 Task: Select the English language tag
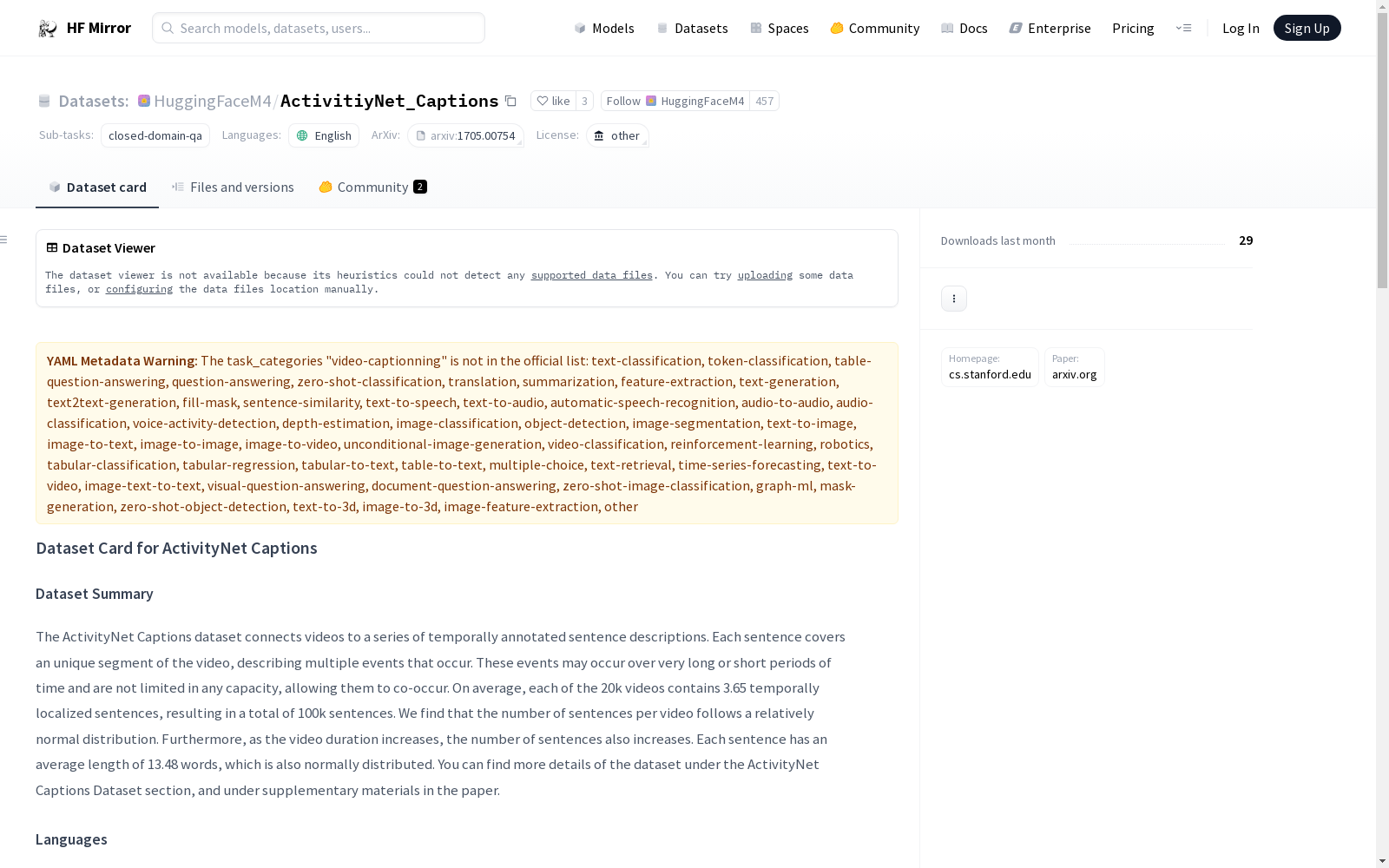(x=324, y=135)
